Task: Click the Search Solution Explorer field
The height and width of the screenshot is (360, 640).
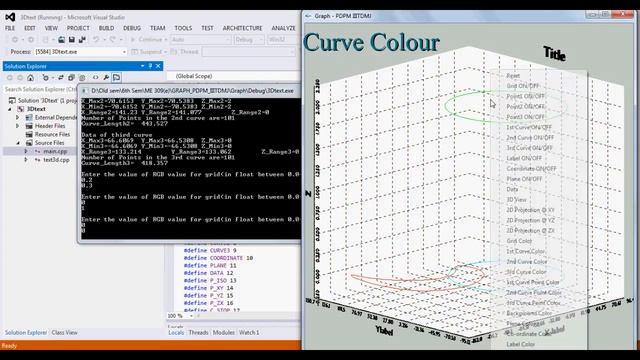Action: click(41, 89)
